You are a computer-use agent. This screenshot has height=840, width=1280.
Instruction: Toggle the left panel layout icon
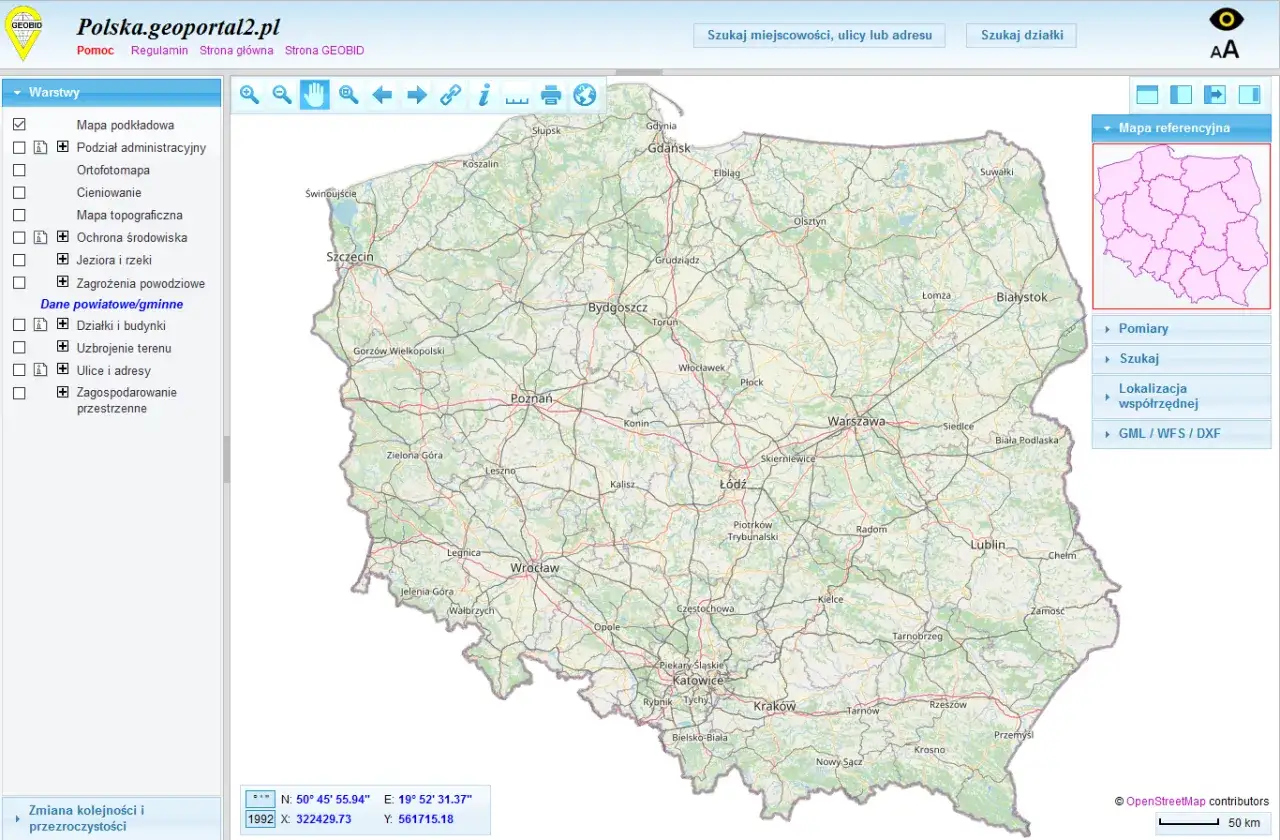(x=1181, y=95)
